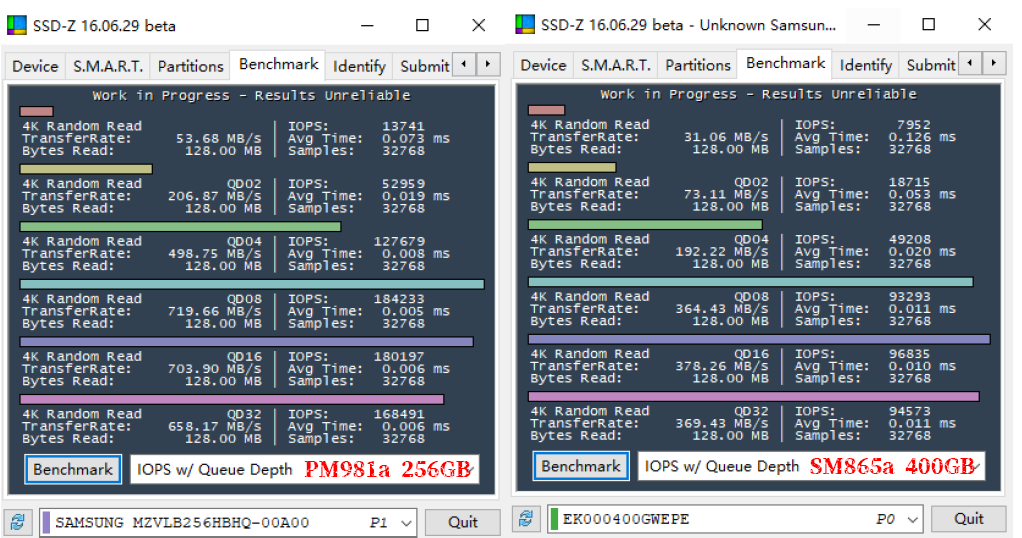Open Device tab in left window
Screen dimensions: 1022x538
pyautogui.click(x=35, y=67)
